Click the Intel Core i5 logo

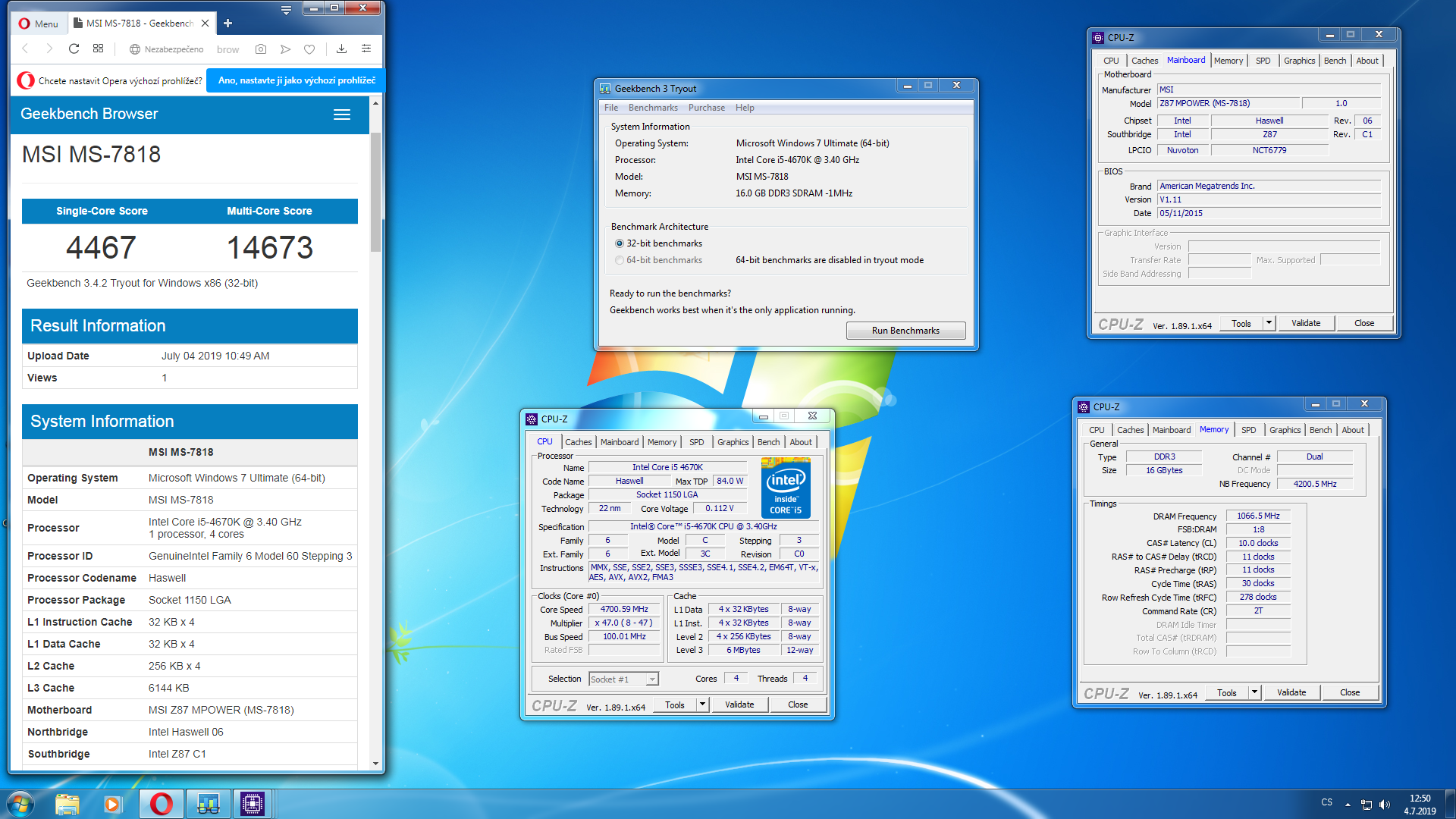point(786,488)
